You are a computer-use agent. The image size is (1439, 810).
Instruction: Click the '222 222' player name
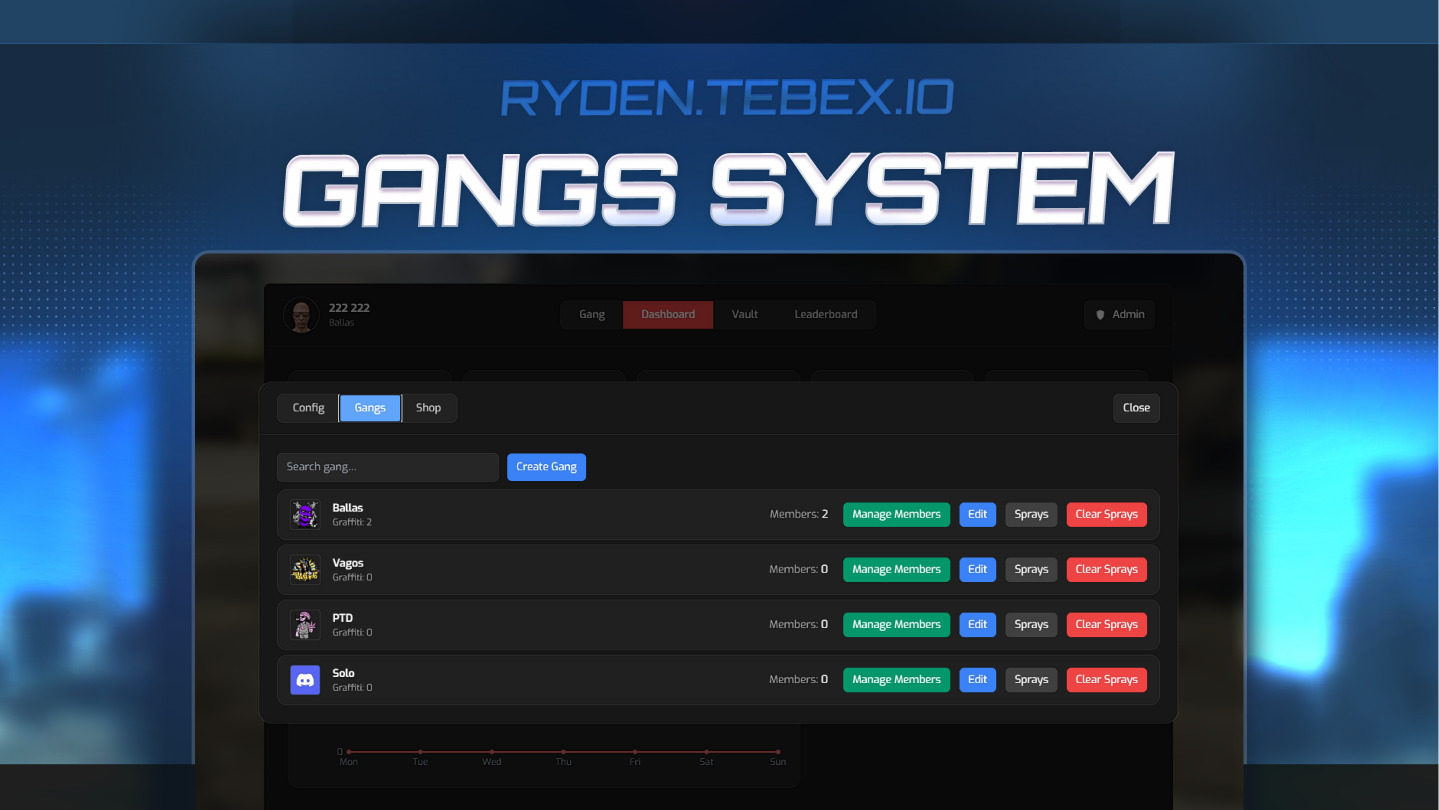(x=349, y=308)
